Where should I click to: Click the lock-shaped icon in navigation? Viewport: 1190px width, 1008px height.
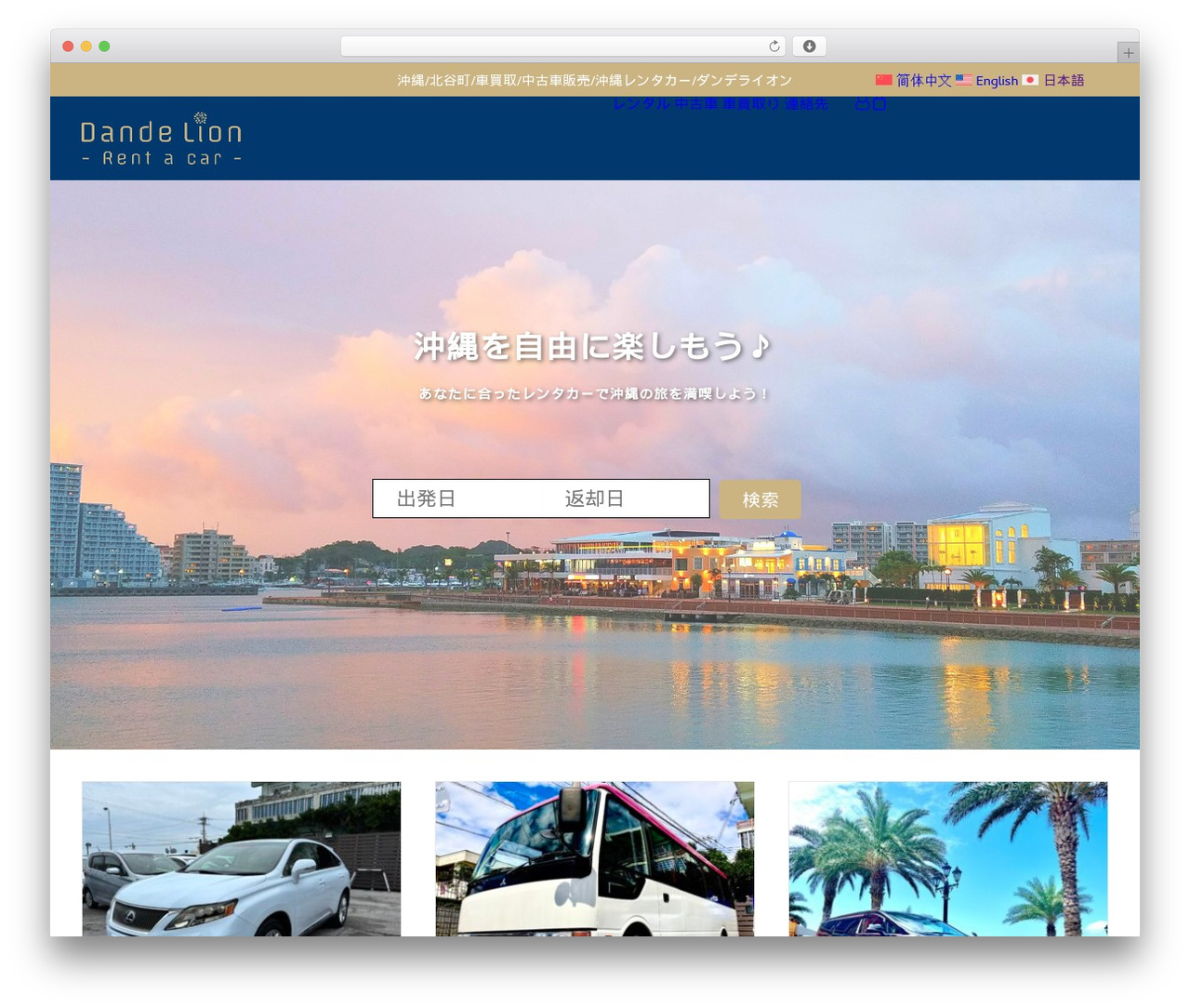[862, 104]
